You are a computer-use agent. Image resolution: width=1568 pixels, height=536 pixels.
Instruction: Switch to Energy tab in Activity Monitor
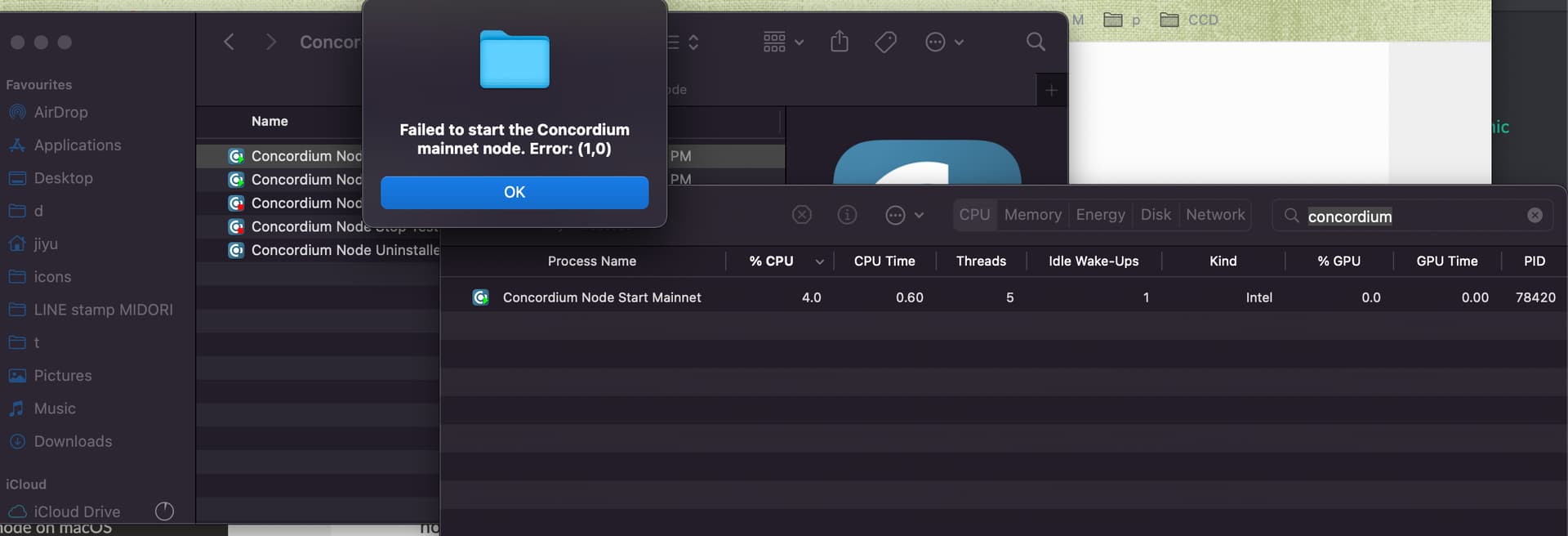1100,215
